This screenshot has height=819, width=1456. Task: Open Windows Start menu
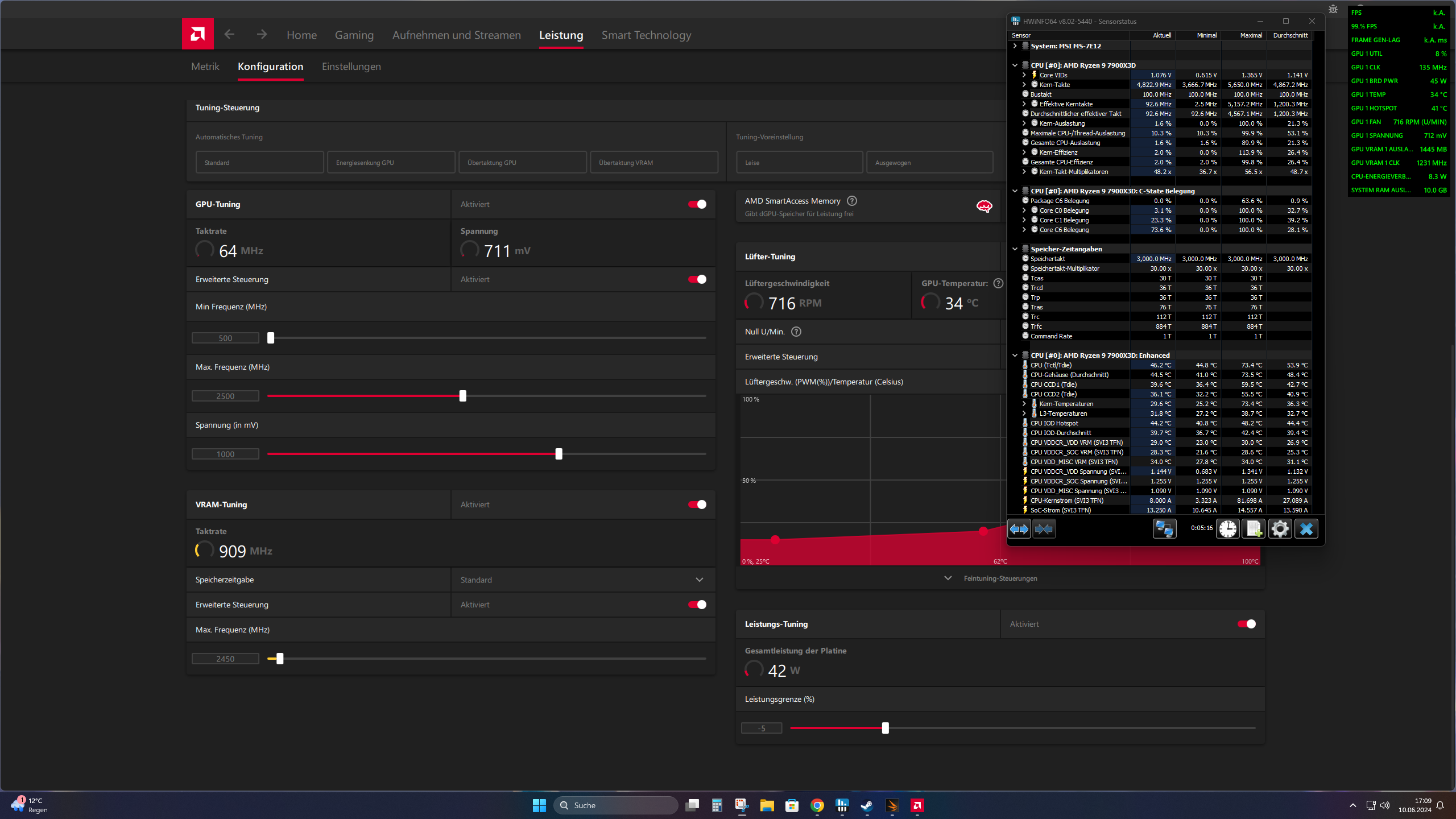pos(539,805)
